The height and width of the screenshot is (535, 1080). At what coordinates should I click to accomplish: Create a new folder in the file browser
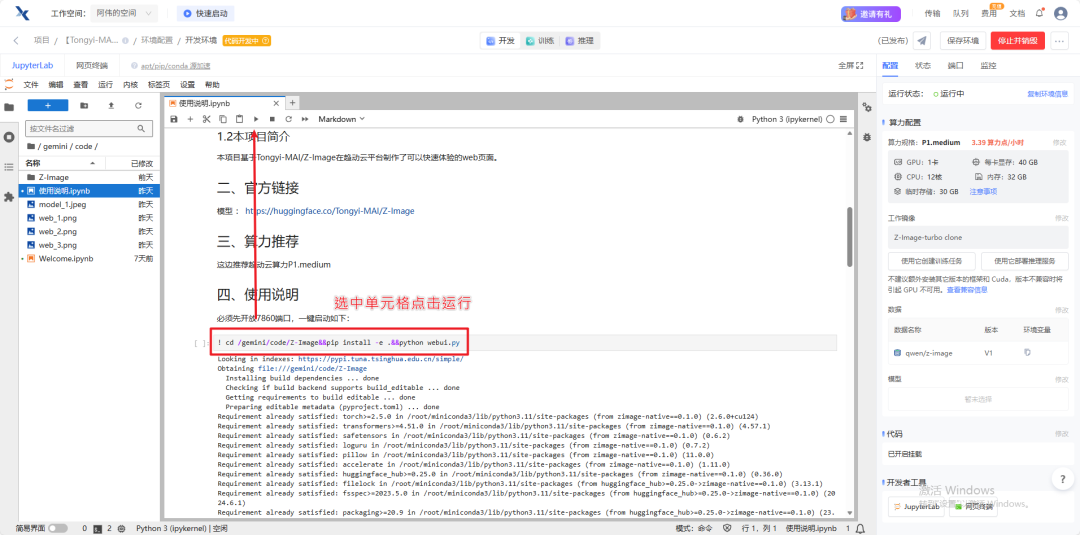tap(84, 105)
